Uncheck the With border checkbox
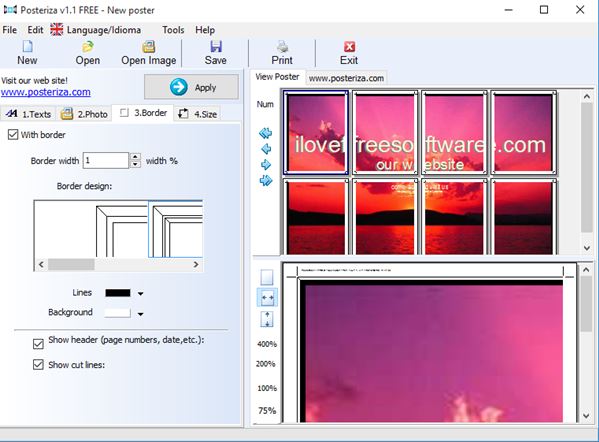 13,134
